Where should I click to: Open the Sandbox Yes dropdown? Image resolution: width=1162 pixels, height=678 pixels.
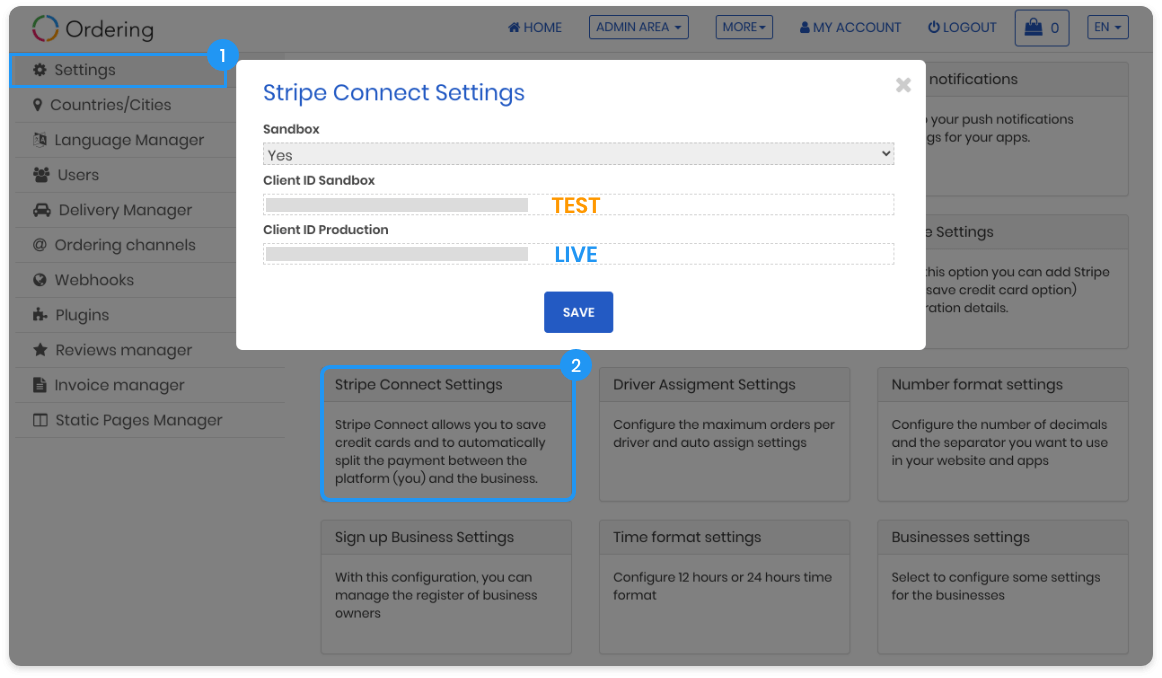(x=578, y=154)
